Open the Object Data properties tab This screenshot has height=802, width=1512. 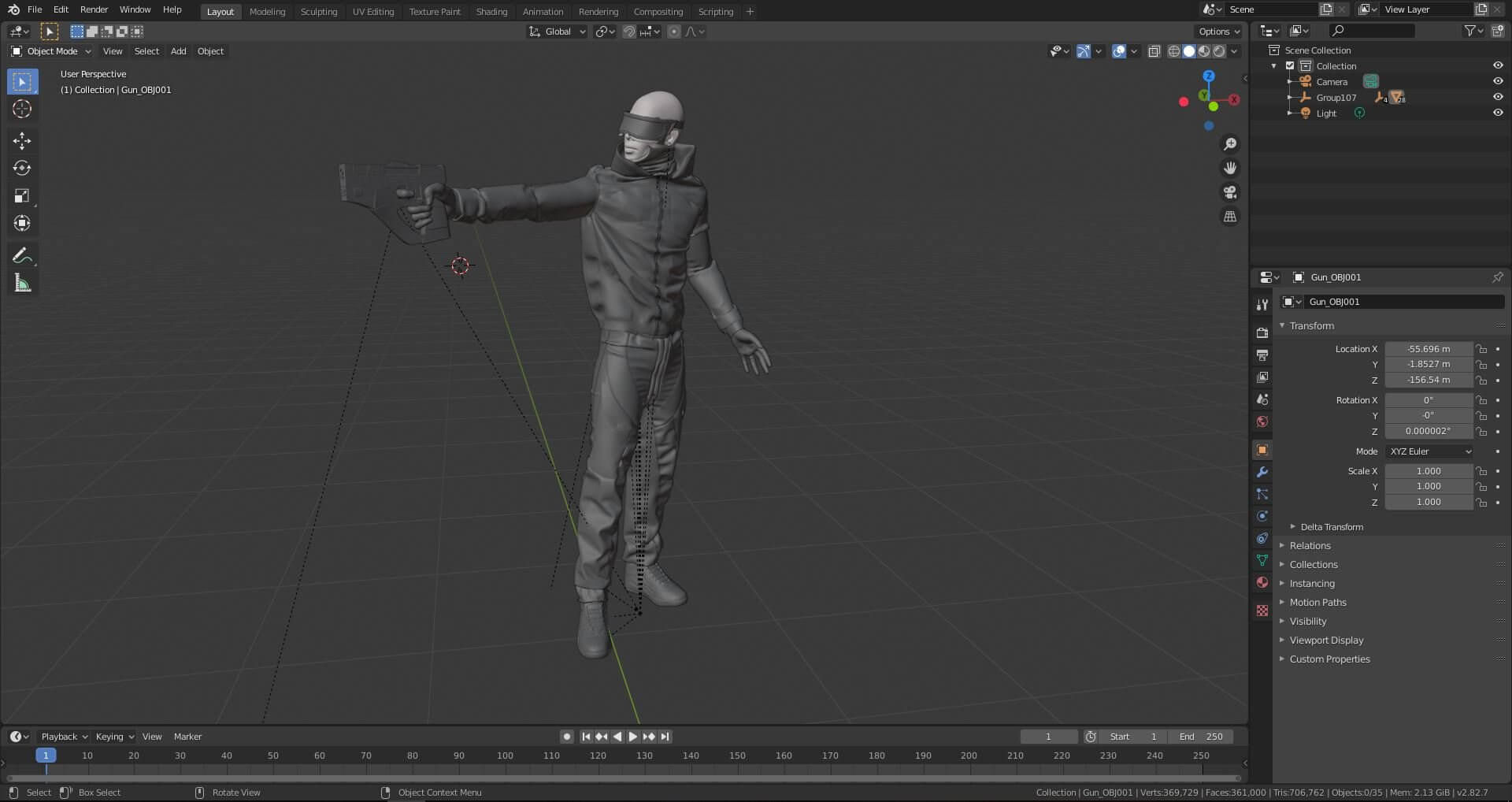[x=1262, y=560]
